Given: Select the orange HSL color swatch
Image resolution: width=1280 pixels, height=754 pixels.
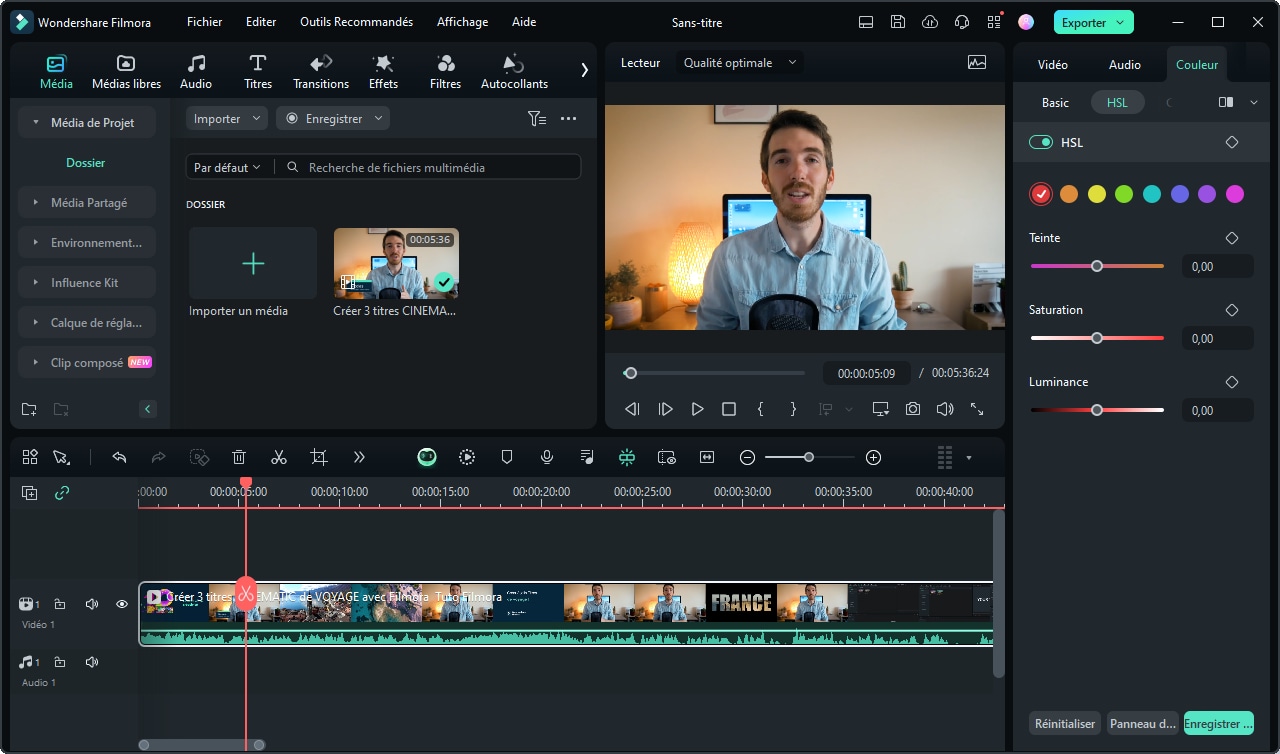Looking at the screenshot, I should coord(1069,194).
